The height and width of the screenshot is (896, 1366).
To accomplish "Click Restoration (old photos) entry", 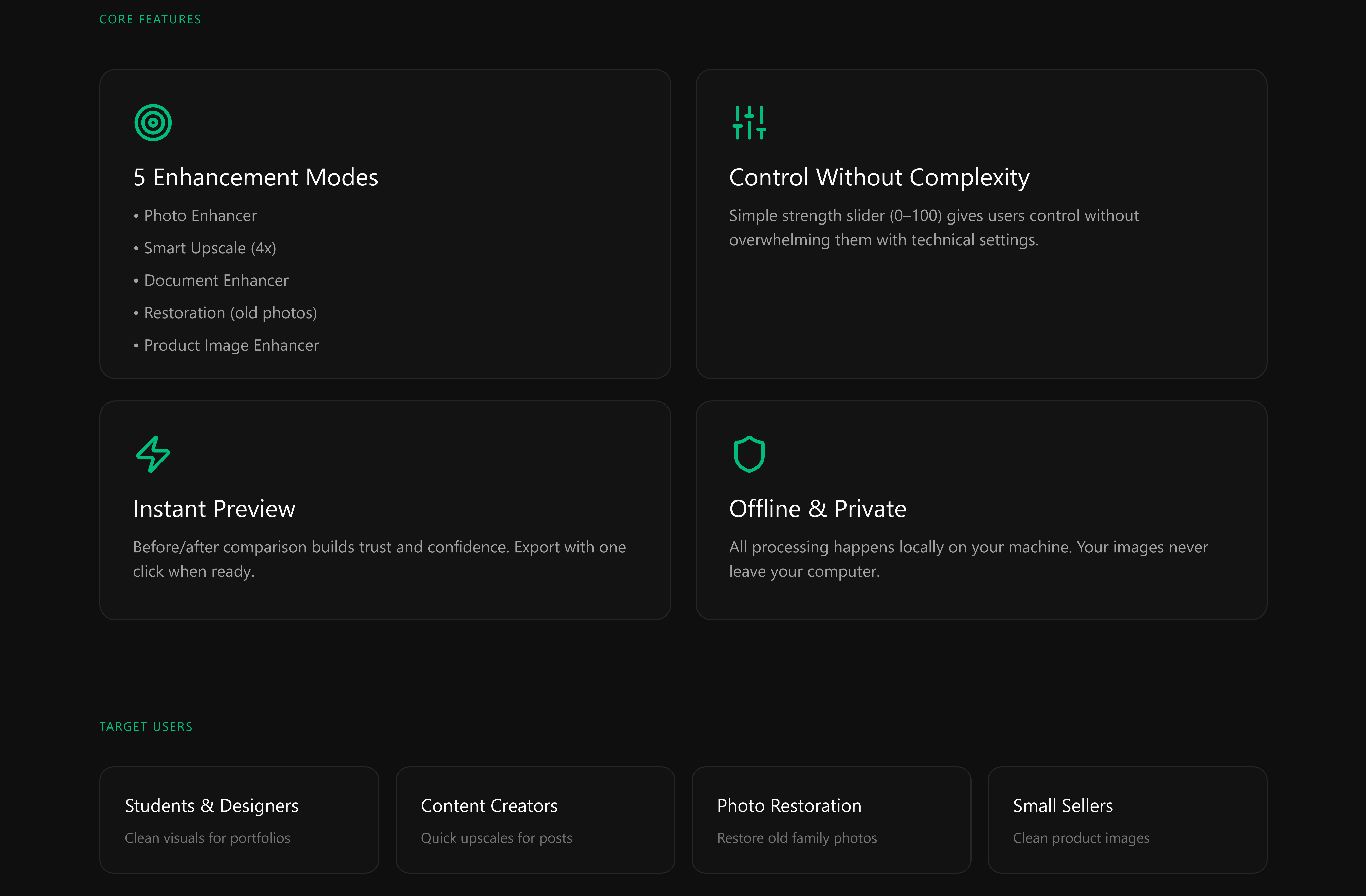I will tap(230, 313).
